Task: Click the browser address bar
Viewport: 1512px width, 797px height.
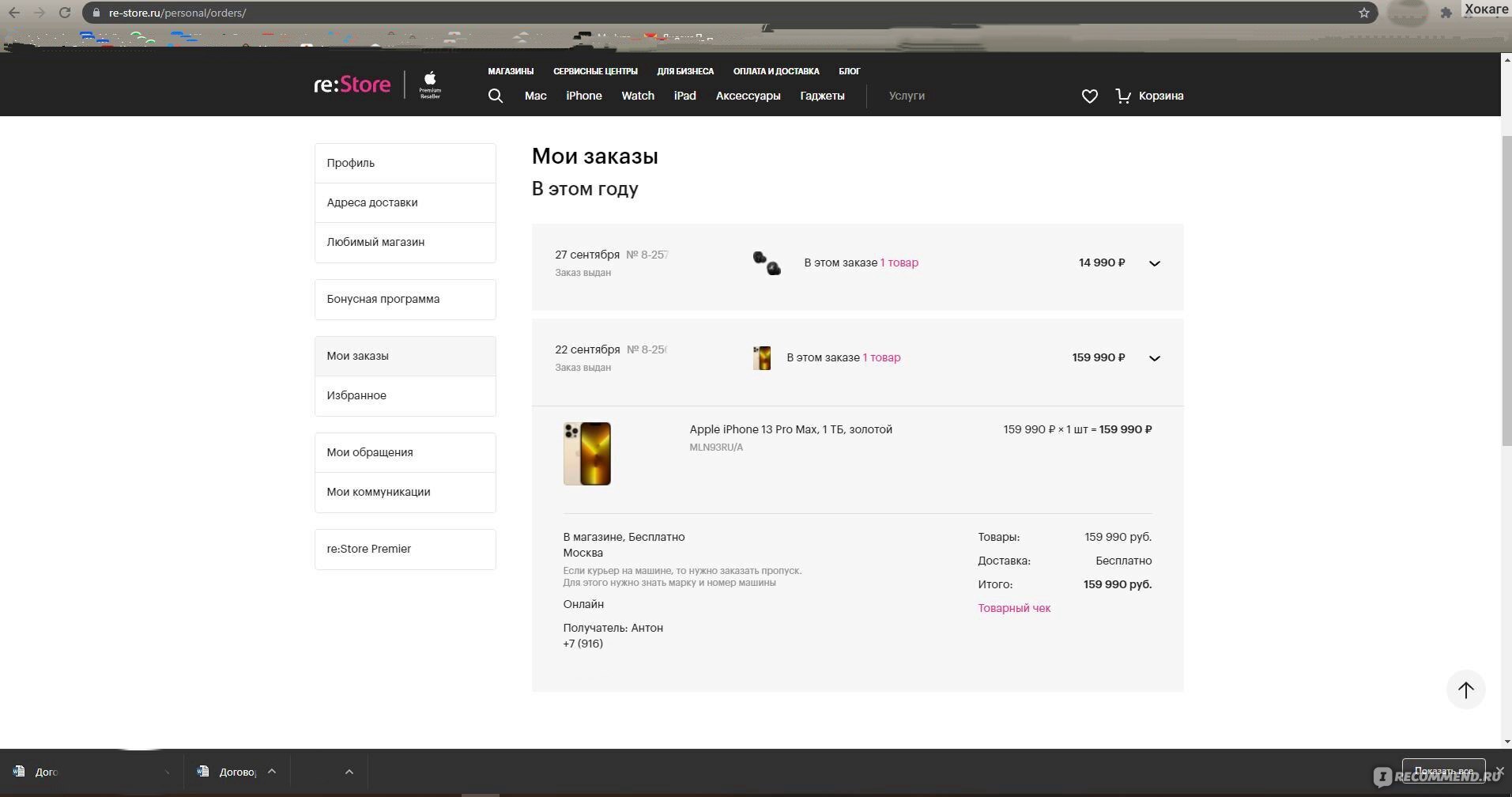Action: (711, 13)
